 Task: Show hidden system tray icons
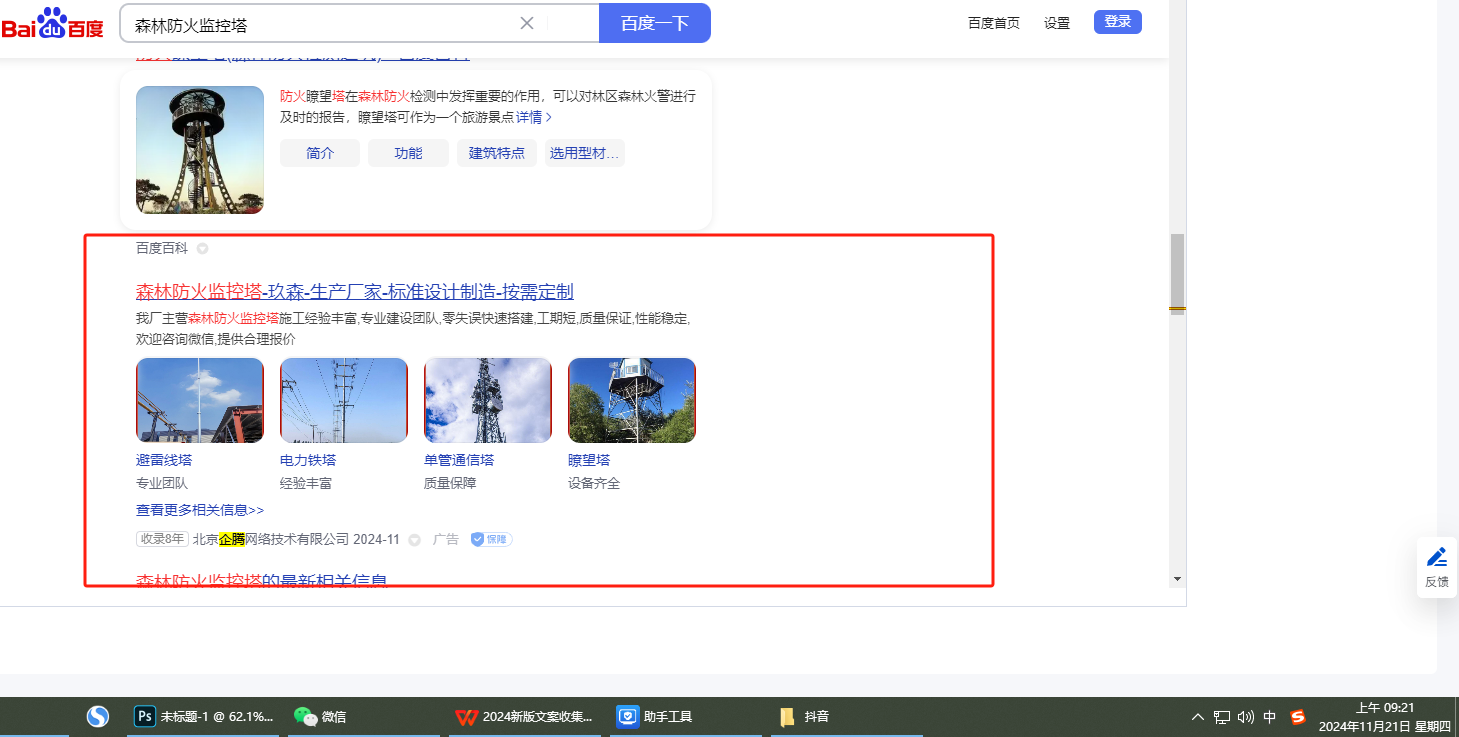(1198, 717)
